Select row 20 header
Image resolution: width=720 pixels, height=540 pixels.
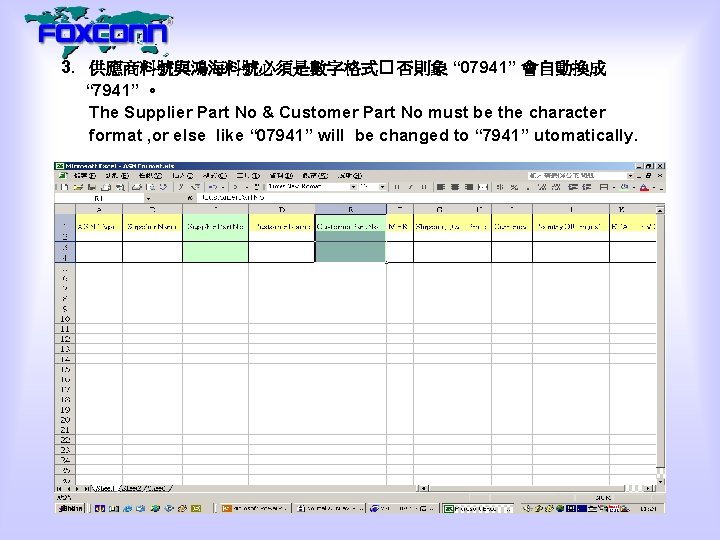(x=65, y=420)
